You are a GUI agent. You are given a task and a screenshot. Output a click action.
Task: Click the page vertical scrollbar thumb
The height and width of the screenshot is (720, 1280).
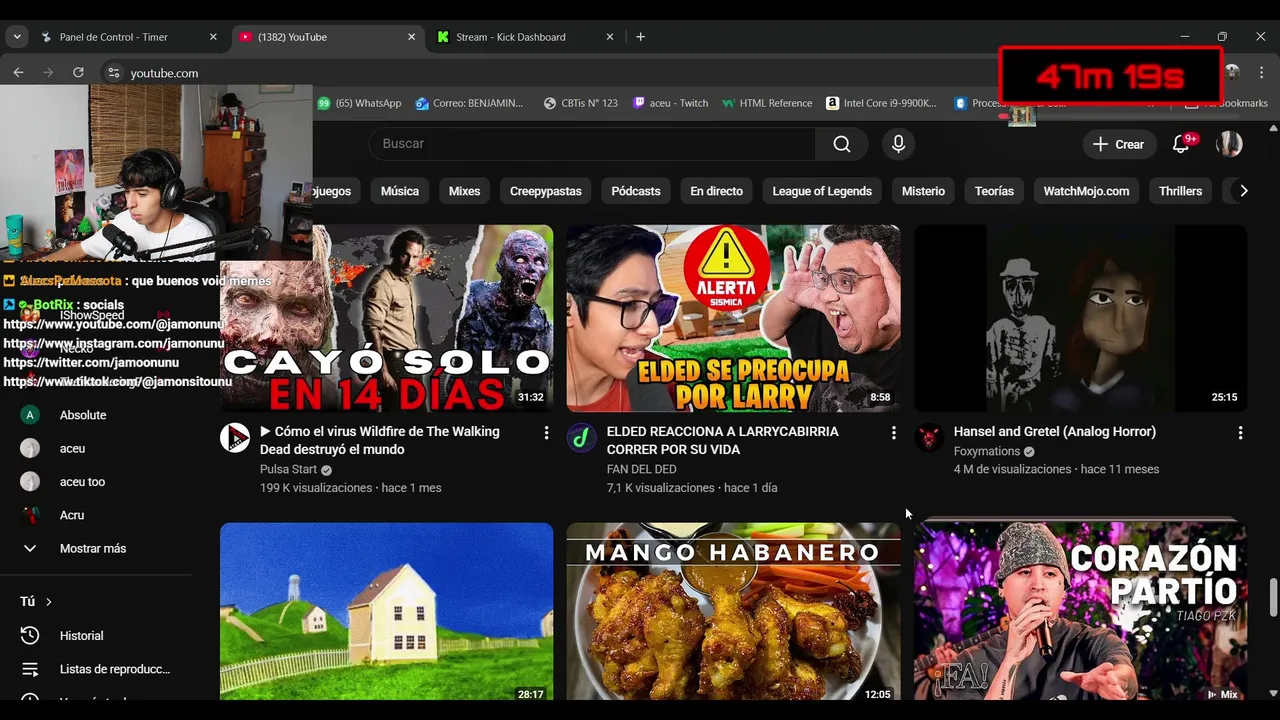(x=1273, y=597)
